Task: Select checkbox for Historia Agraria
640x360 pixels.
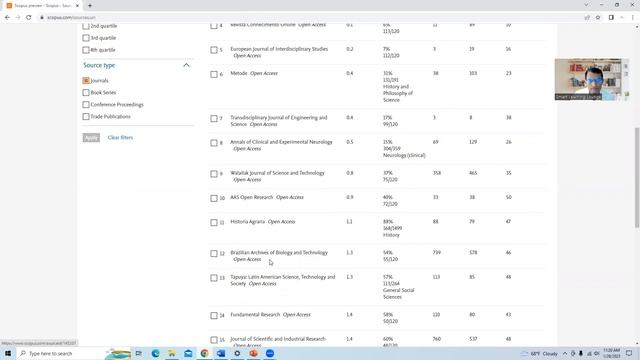Action: (x=214, y=222)
